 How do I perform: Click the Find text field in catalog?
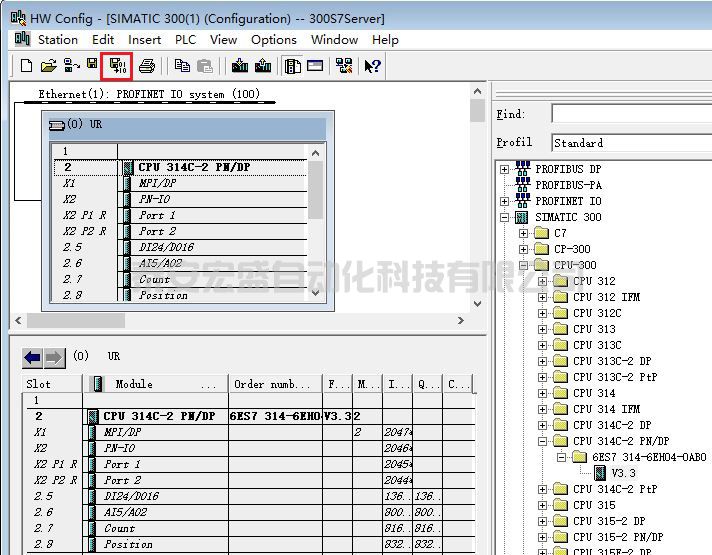tap(630, 115)
